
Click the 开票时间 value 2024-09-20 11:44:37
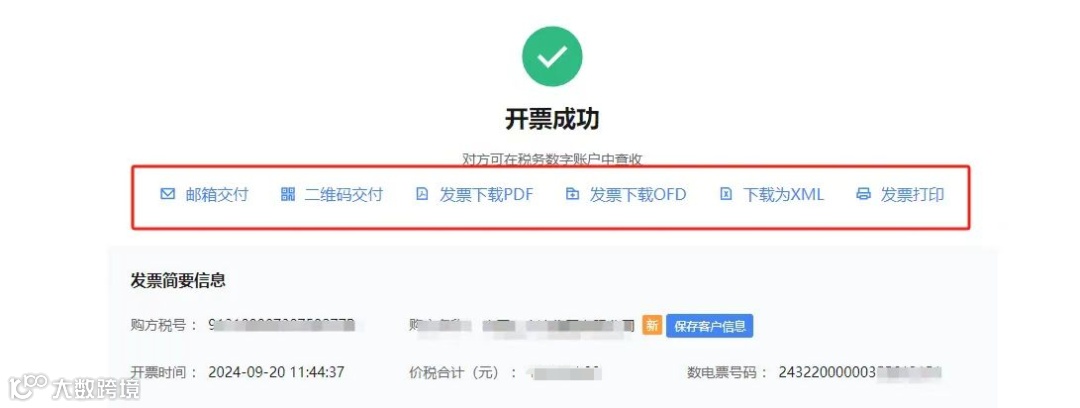coord(276,373)
